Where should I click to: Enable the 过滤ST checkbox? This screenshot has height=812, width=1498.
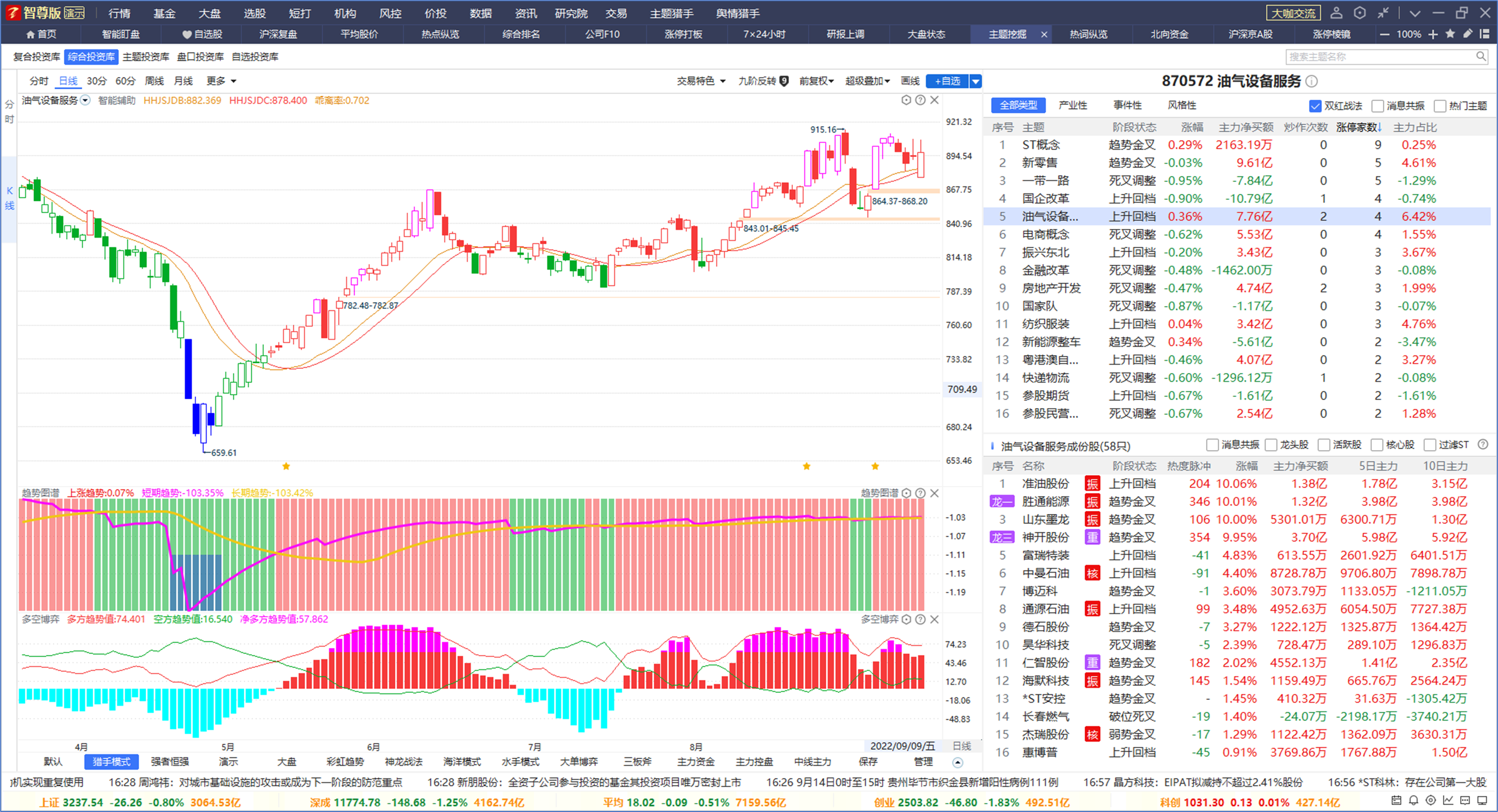click(1430, 445)
